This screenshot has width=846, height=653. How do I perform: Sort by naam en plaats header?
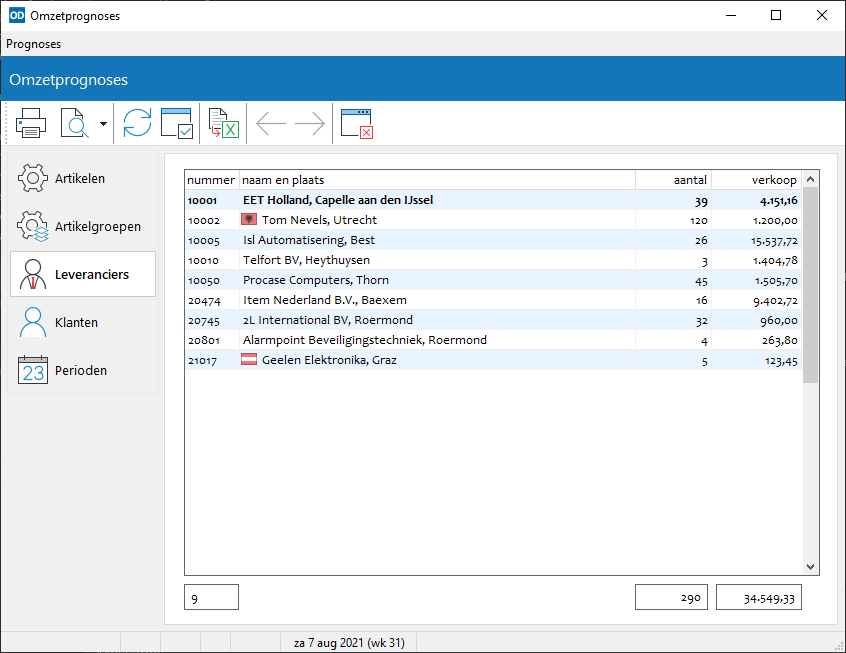pos(437,180)
